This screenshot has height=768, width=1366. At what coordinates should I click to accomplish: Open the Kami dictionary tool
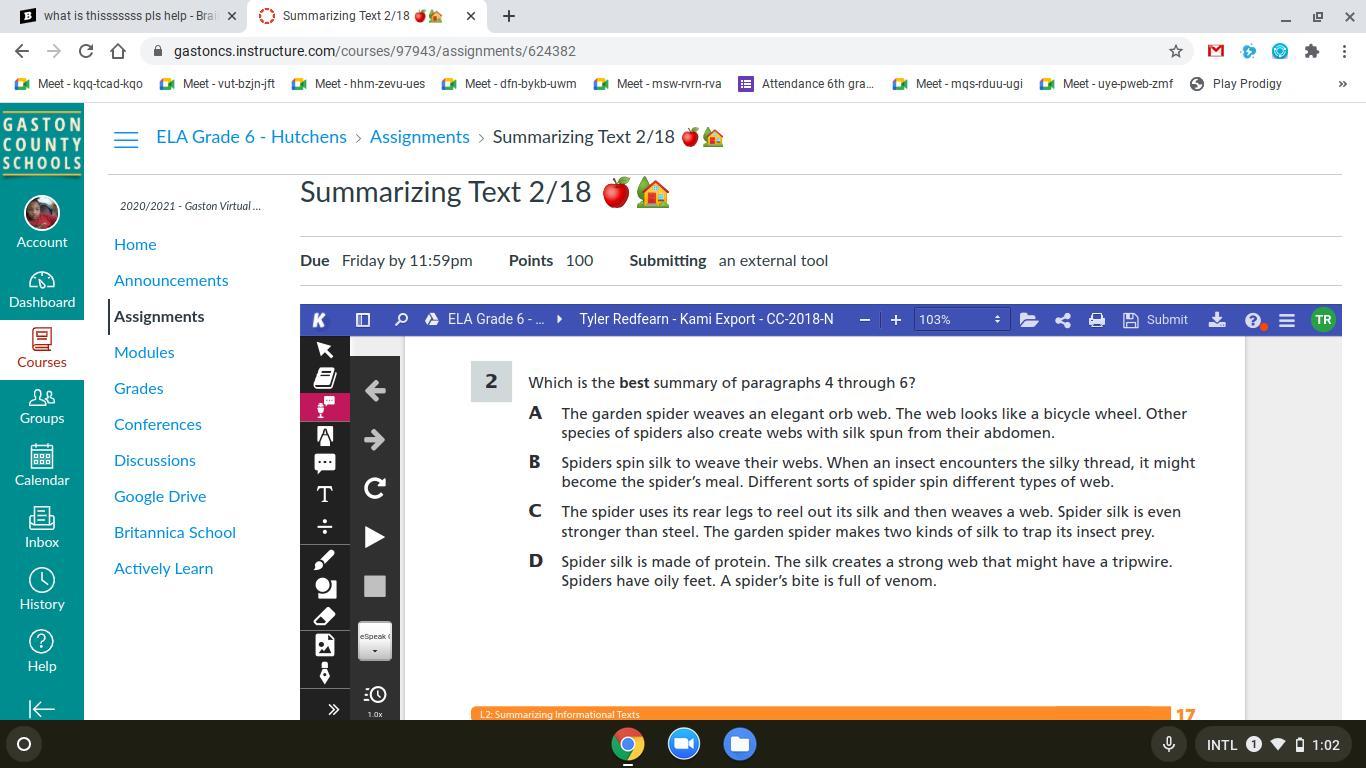tap(325, 378)
